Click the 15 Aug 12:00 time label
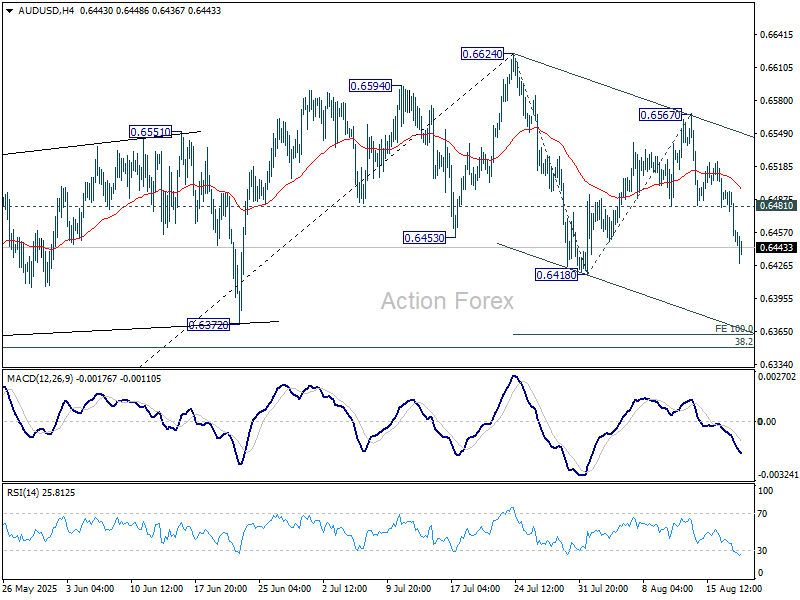 pyautogui.click(x=734, y=588)
